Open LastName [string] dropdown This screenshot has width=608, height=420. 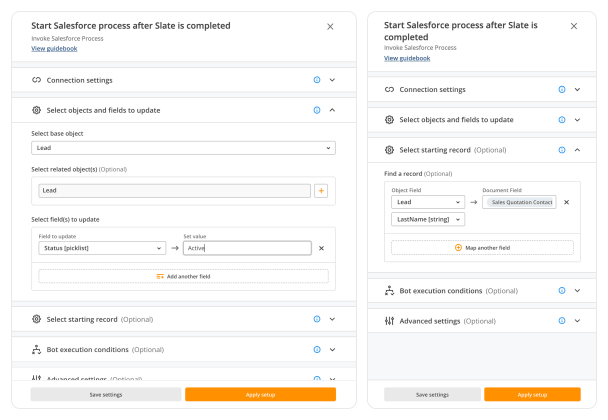click(428, 220)
